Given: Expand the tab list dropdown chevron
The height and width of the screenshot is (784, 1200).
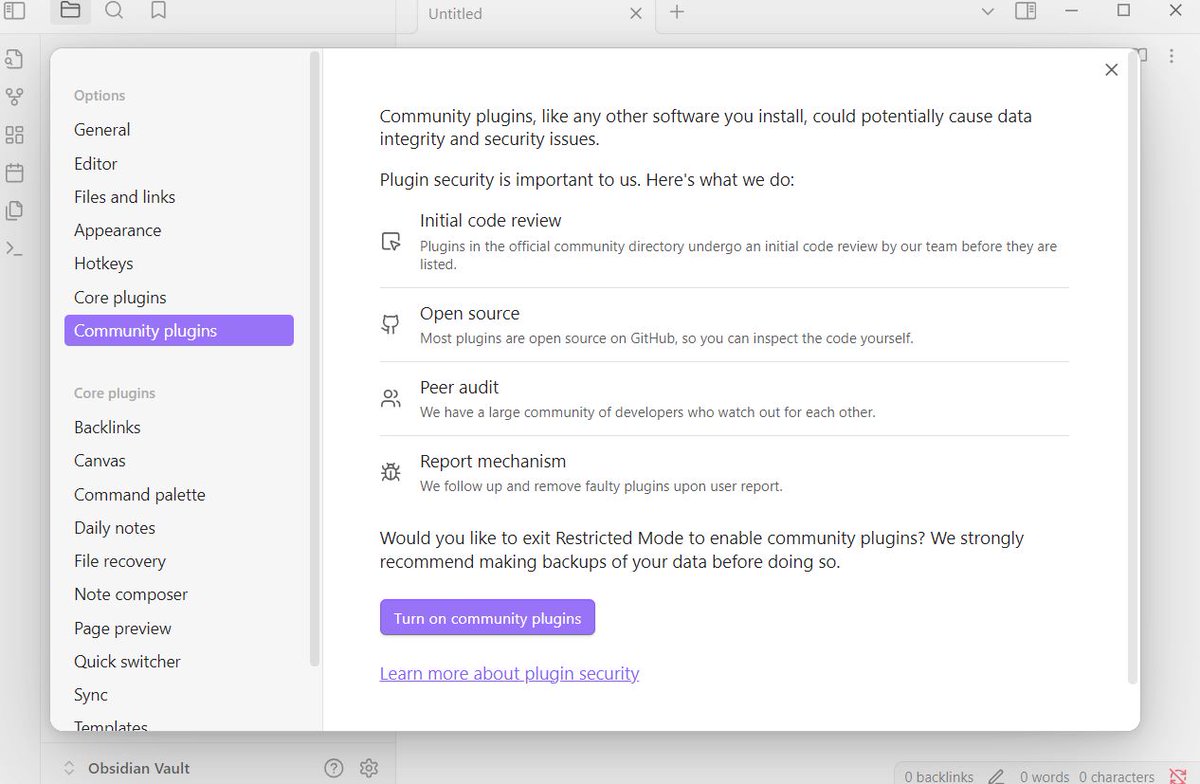Looking at the screenshot, I should coord(987,12).
